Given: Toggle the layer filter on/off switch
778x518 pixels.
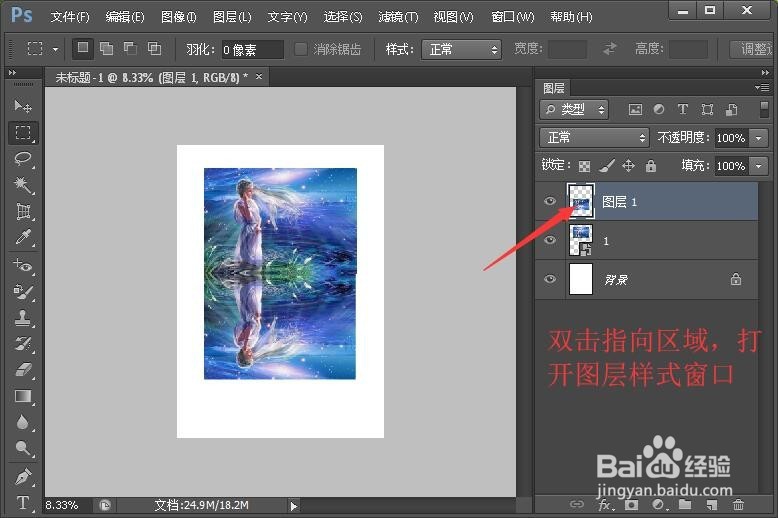Looking at the screenshot, I should pos(764,110).
